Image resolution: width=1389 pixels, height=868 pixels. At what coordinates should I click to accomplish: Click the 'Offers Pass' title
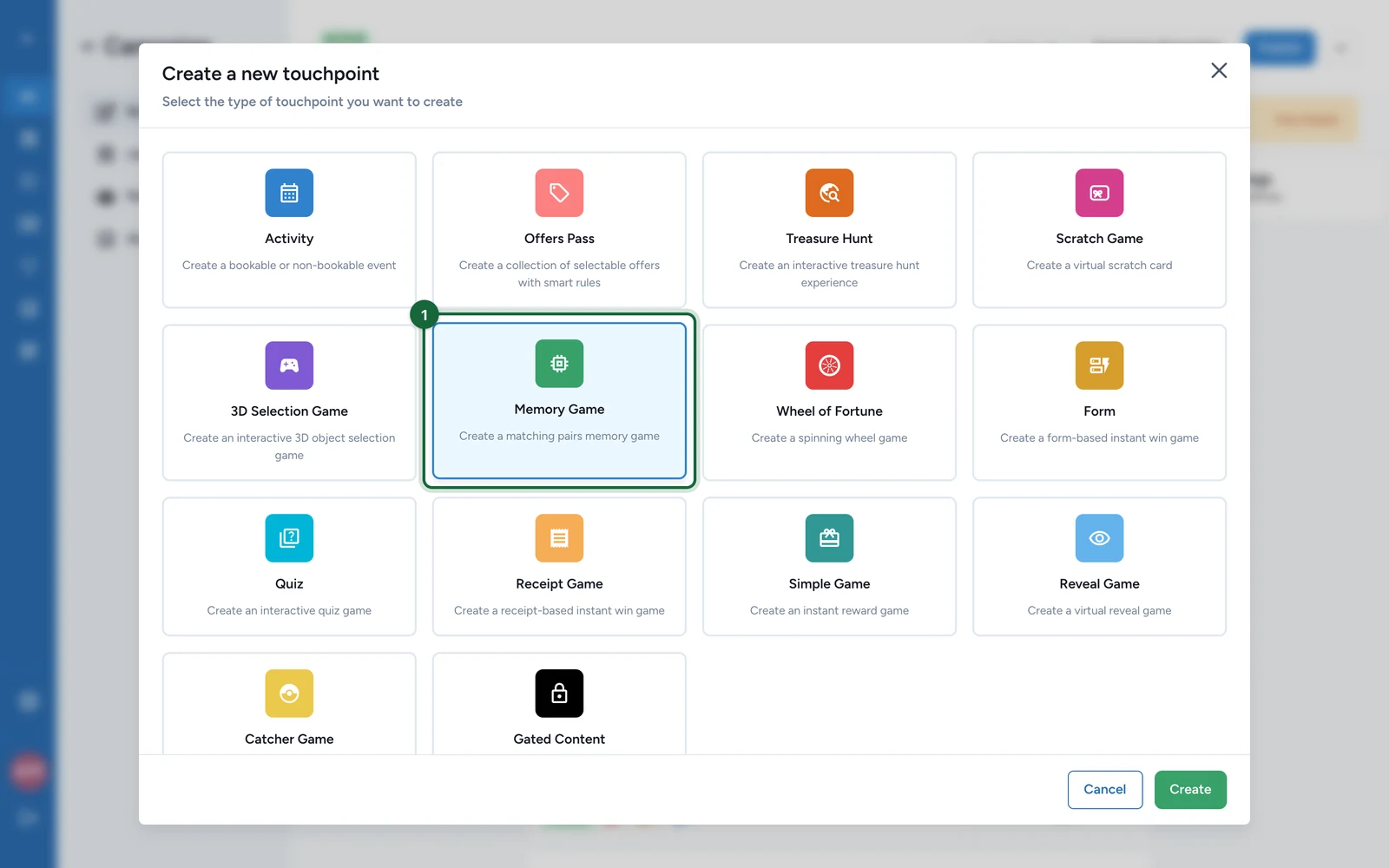point(559,239)
